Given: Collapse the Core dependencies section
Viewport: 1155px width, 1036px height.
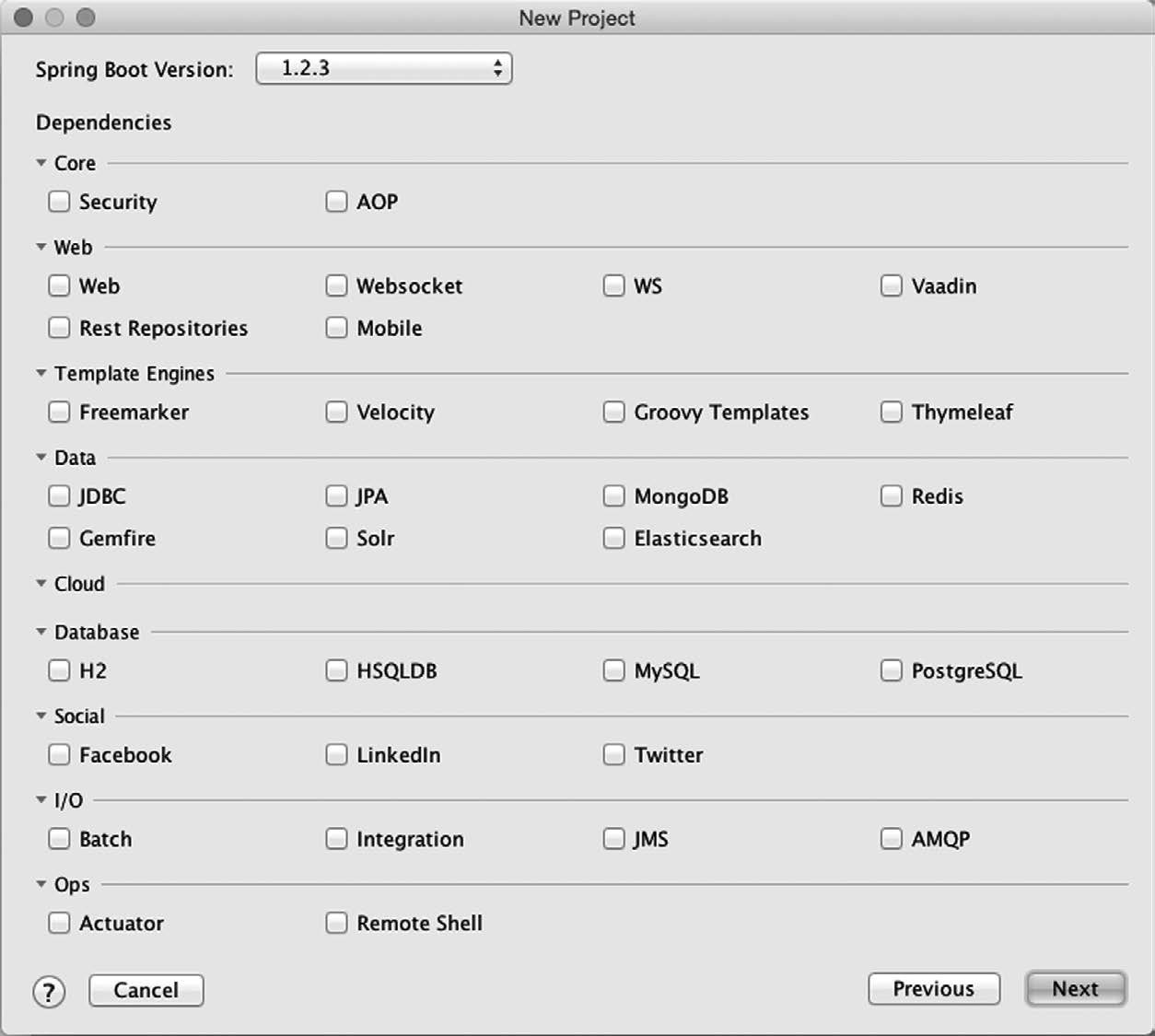Looking at the screenshot, I should (41, 163).
